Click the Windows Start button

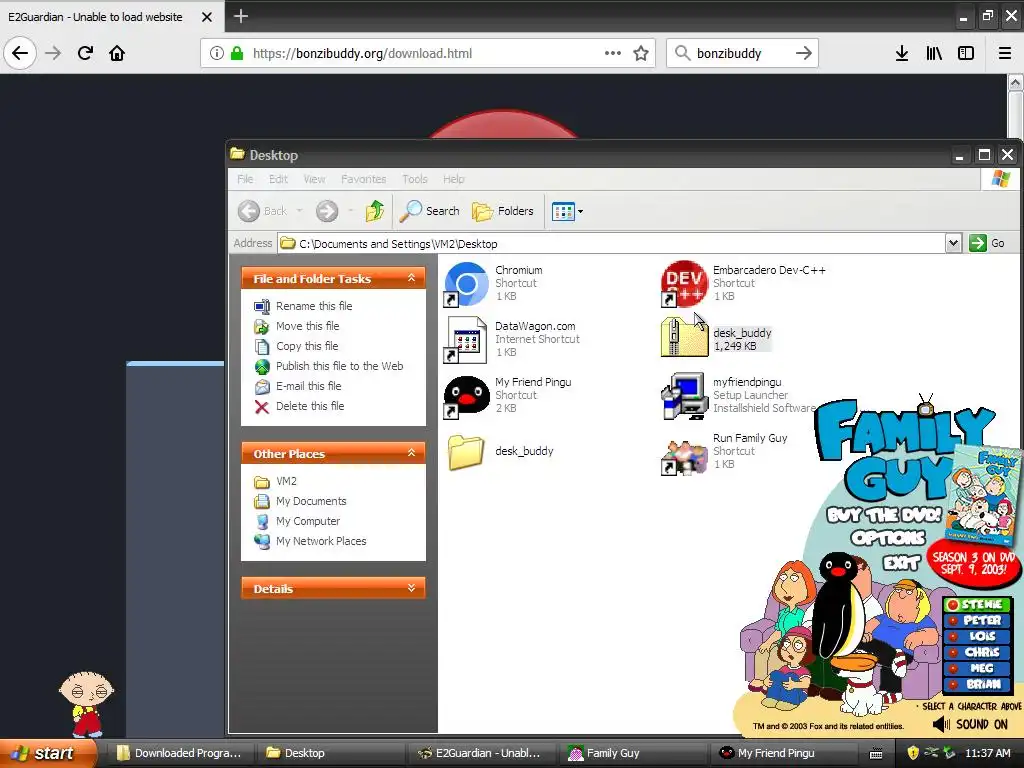[47, 753]
